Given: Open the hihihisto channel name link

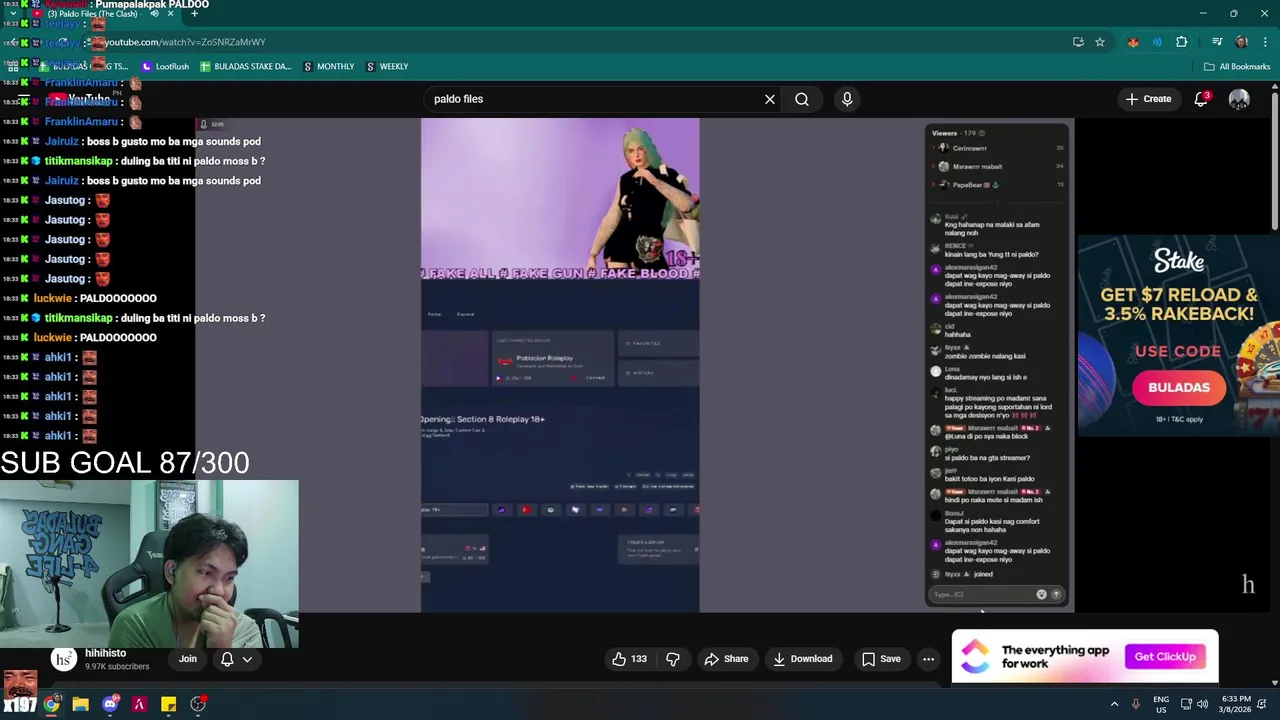Looking at the screenshot, I should coord(105,653).
